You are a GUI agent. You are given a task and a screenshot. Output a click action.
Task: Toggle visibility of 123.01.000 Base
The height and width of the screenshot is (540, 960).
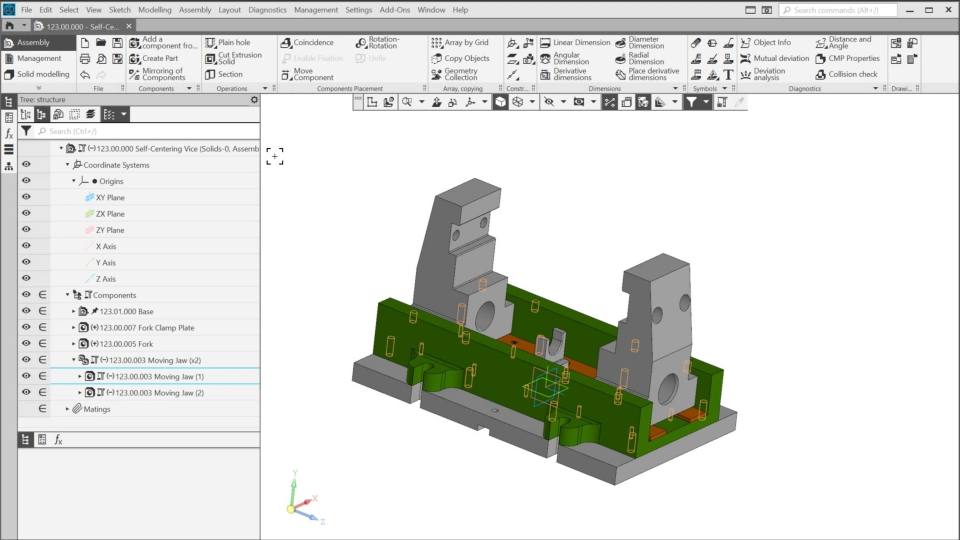click(26, 311)
